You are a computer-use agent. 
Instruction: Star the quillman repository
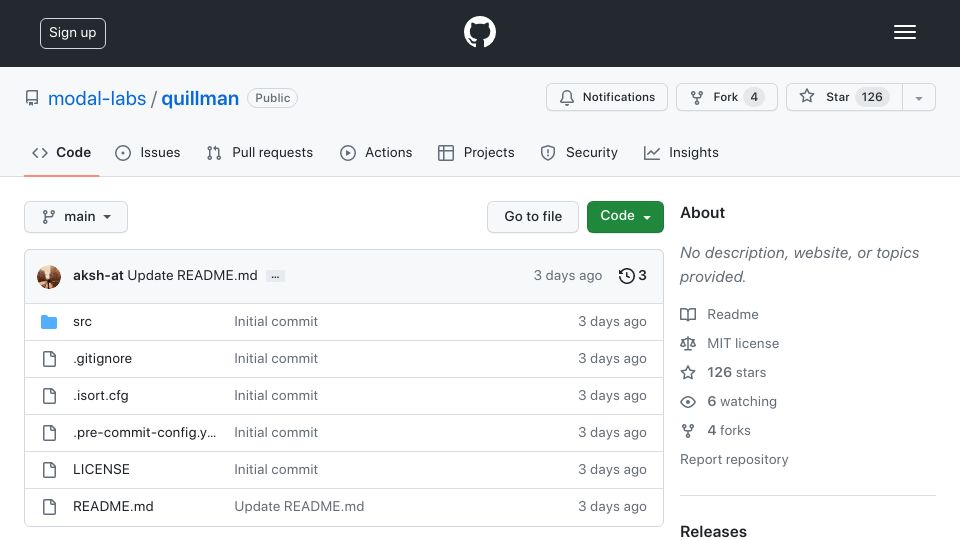coord(844,97)
